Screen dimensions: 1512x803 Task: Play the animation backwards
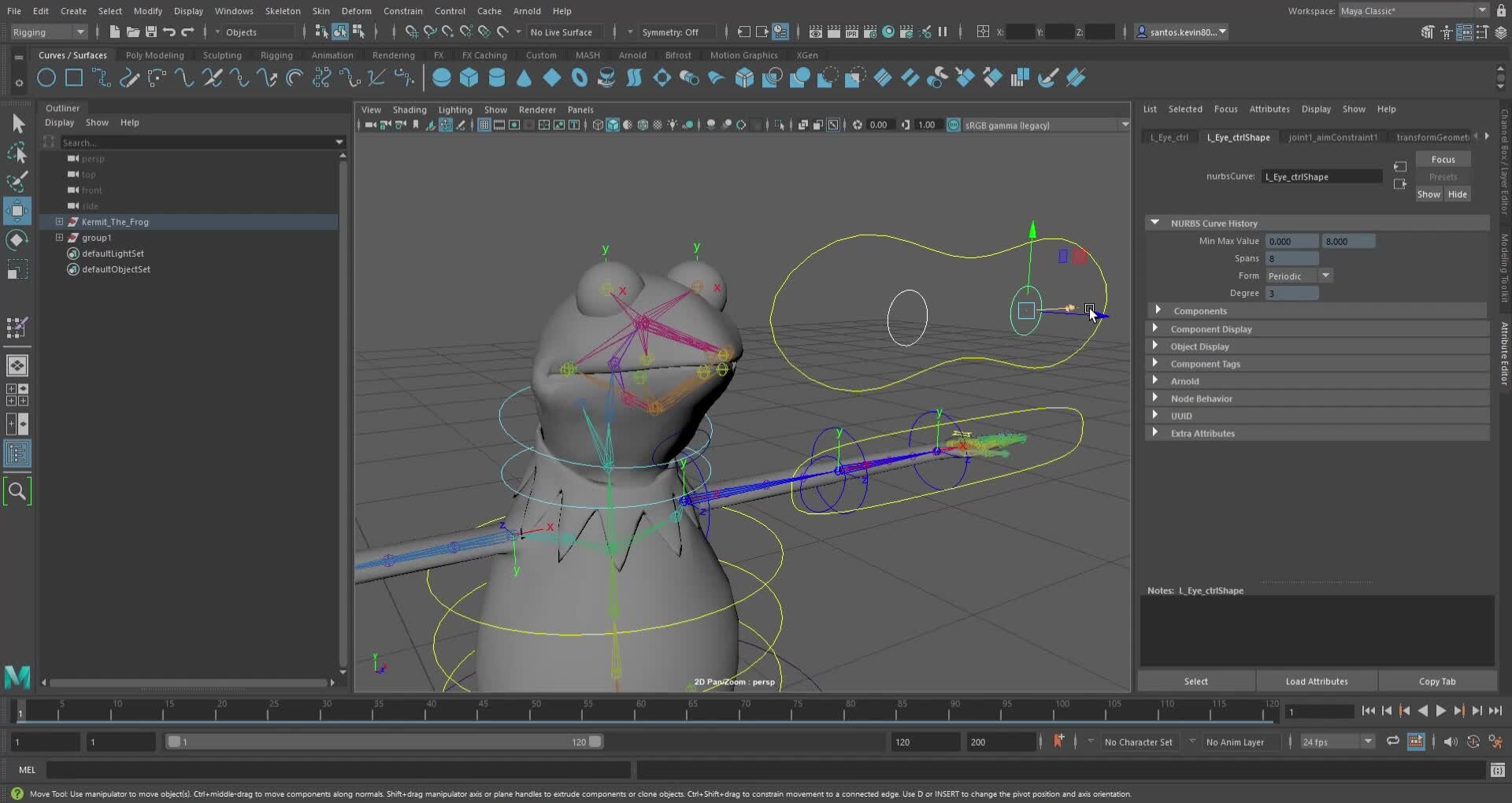[x=1422, y=711]
